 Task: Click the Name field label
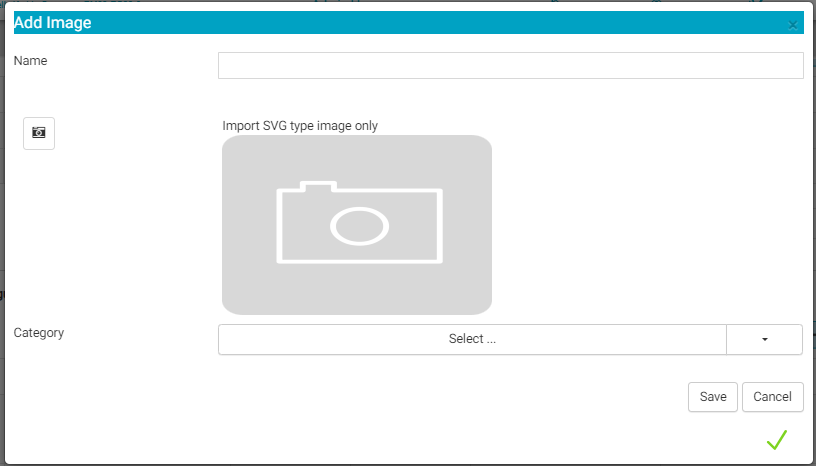(31, 61)
